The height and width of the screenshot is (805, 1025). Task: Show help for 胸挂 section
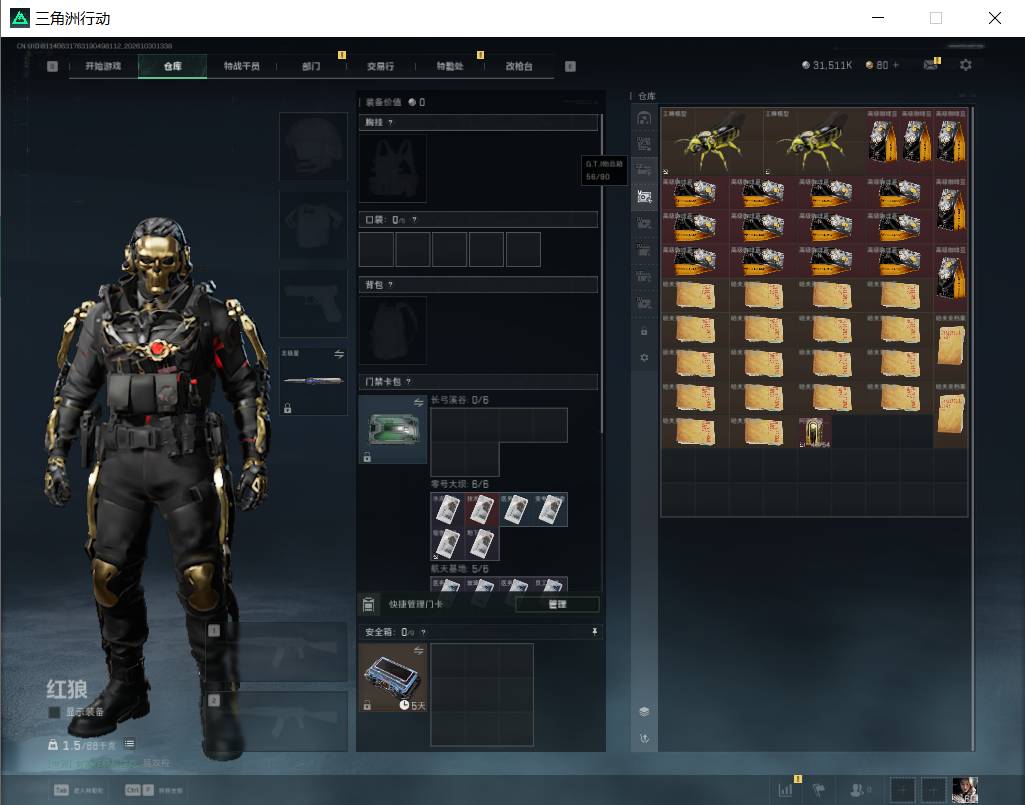click(x=390, y=122)
